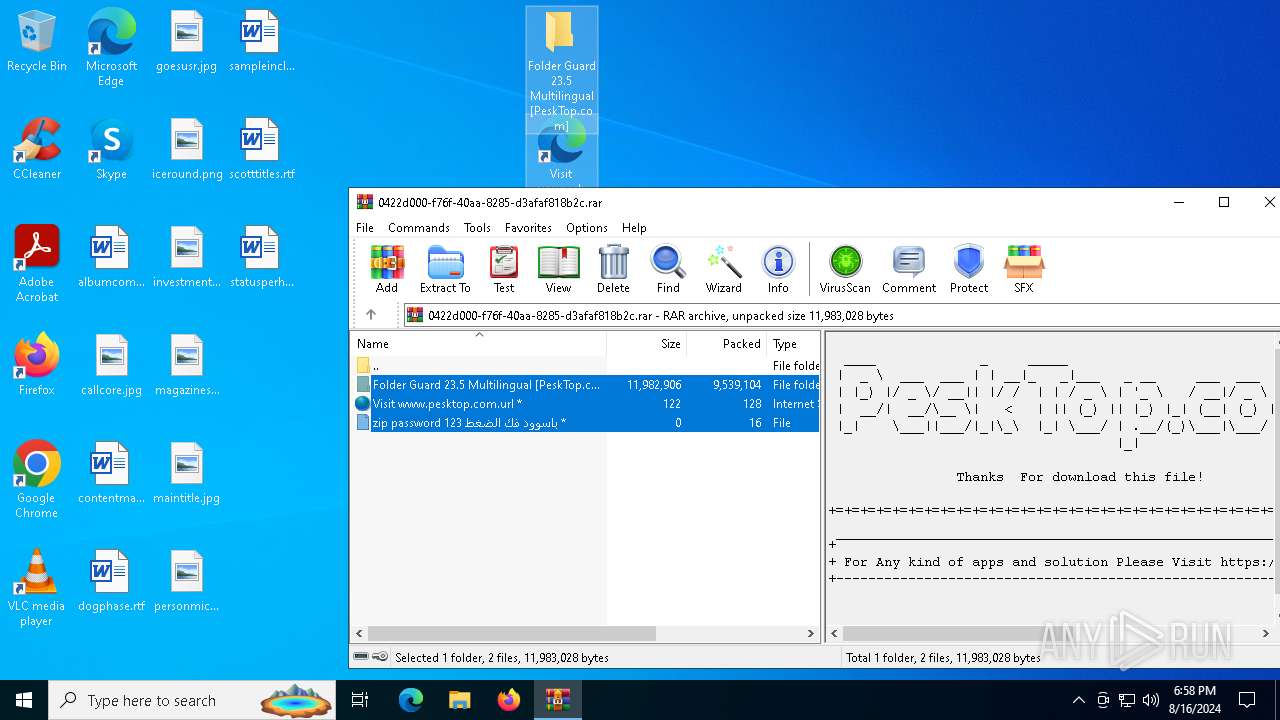The width and height of the screenshot is (1280, 720).
Task: Open the View toolbar icon
Action: pos(558,269)
